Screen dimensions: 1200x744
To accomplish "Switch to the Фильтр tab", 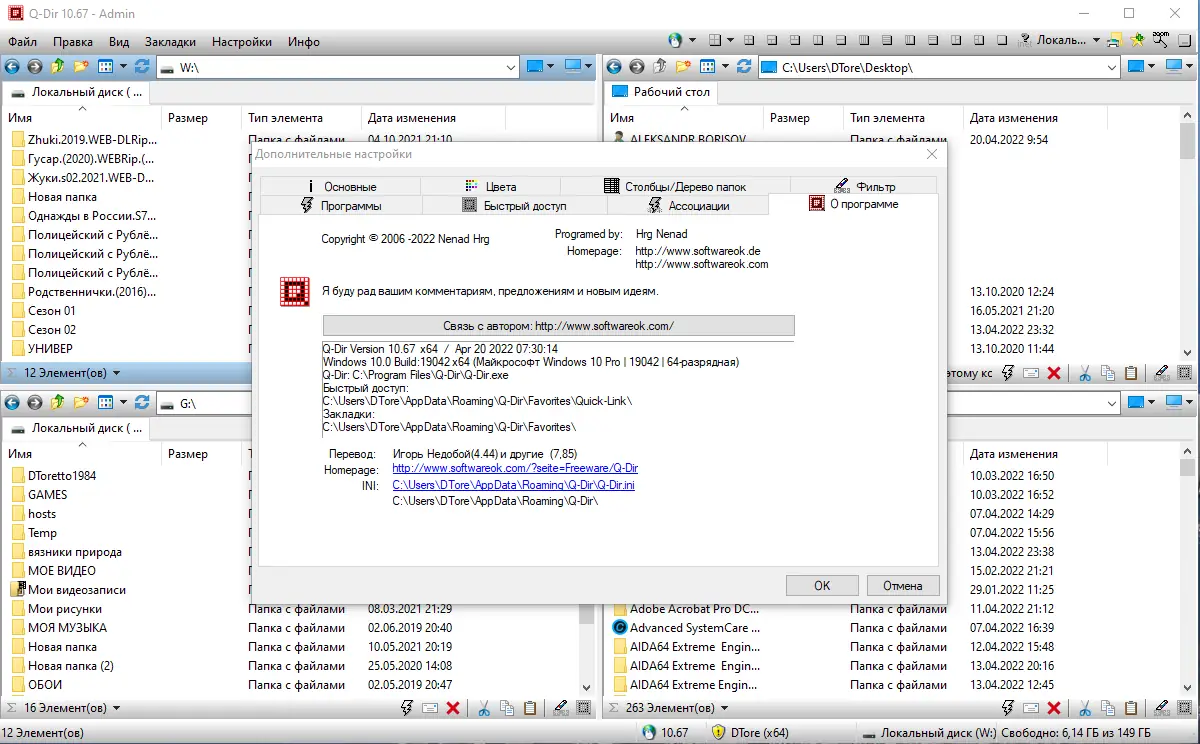I will pyautogui.click(x=864, y=186).
